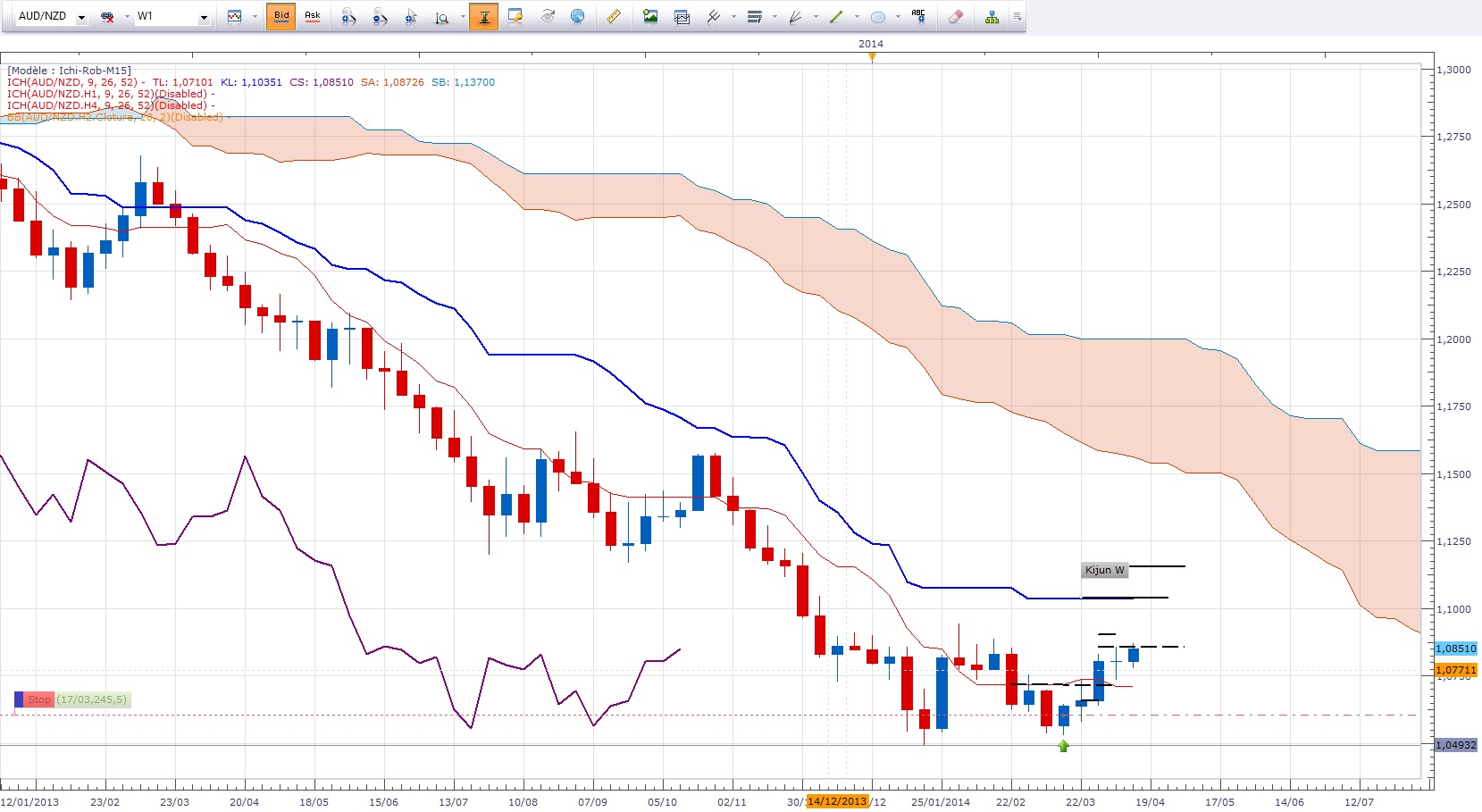Toggle the vertical auto-scale button
The image size is (1482, 812).
tap(483, 16)
